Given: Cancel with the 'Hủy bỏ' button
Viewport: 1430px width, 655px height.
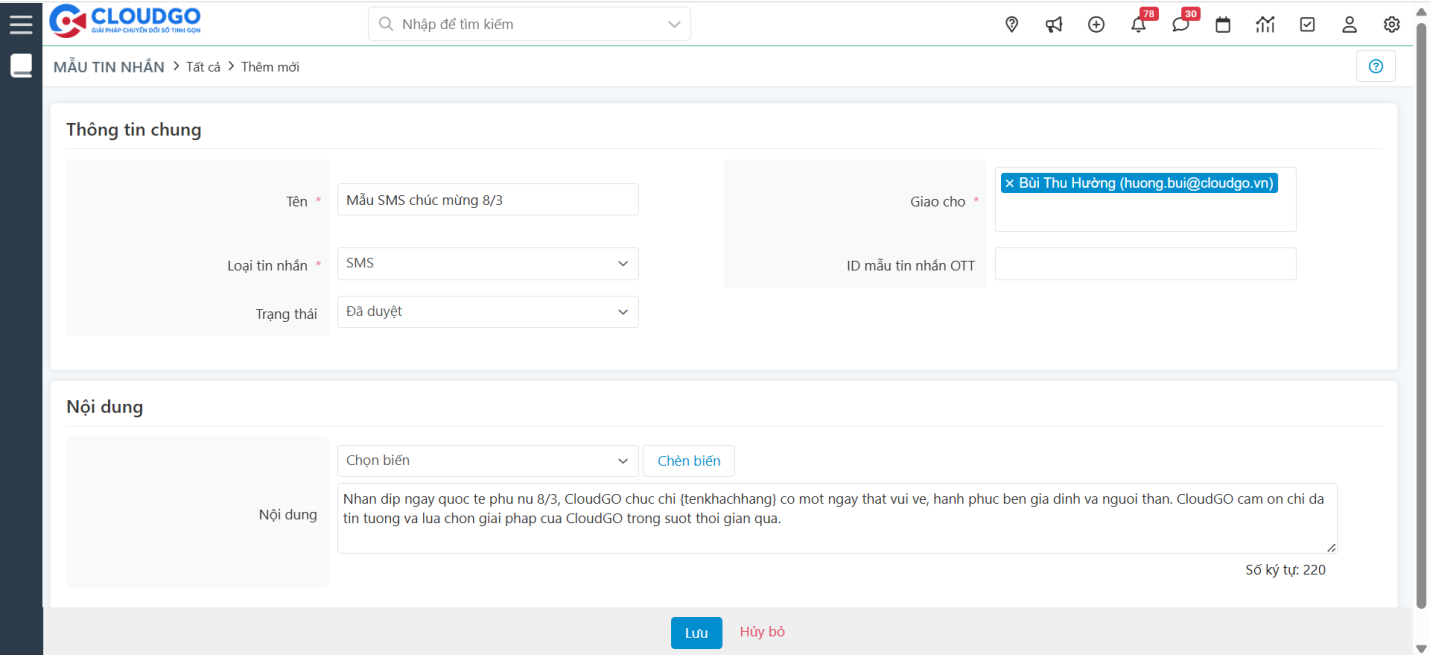Looking at the screenshot, I should click(x=761, y=632).
